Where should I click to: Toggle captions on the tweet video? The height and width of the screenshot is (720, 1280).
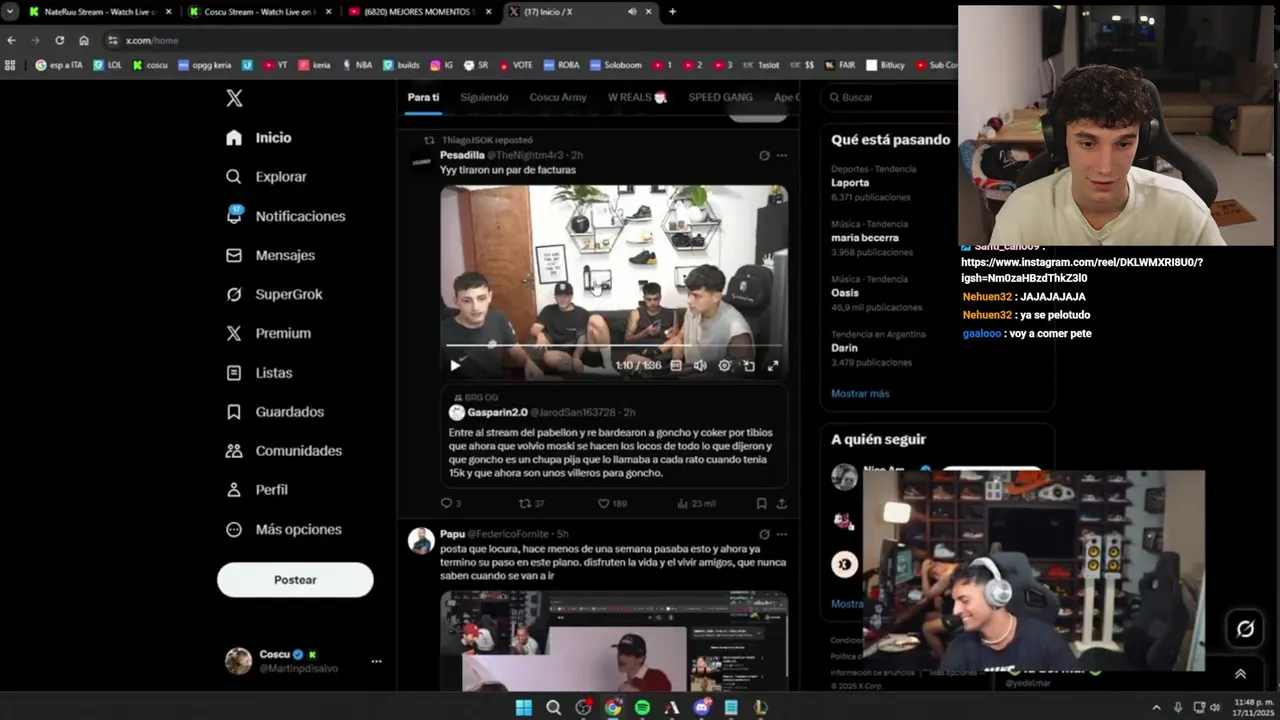(x=676, y=366)
